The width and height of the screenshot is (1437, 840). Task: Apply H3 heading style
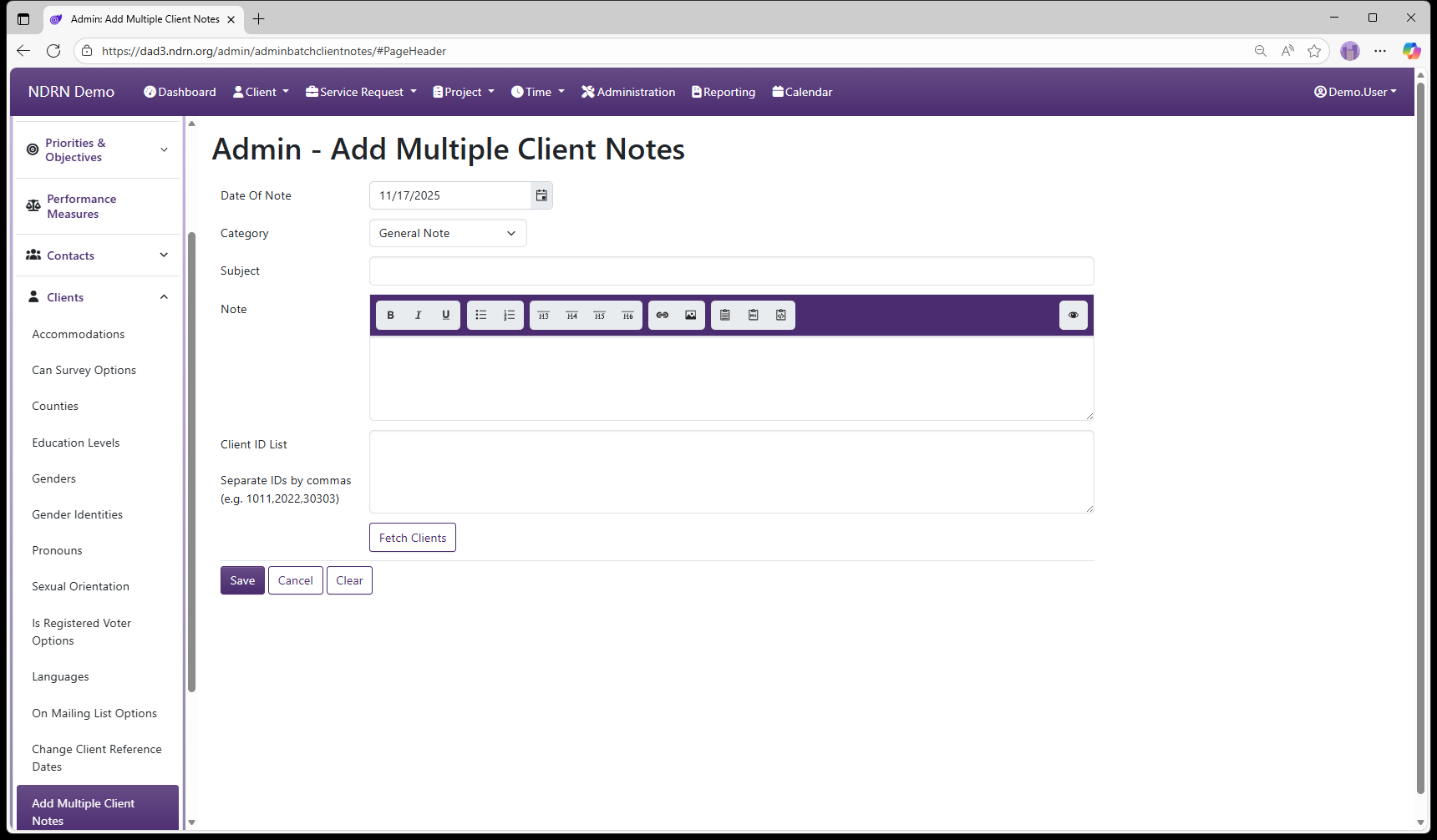tap(544, 315)
